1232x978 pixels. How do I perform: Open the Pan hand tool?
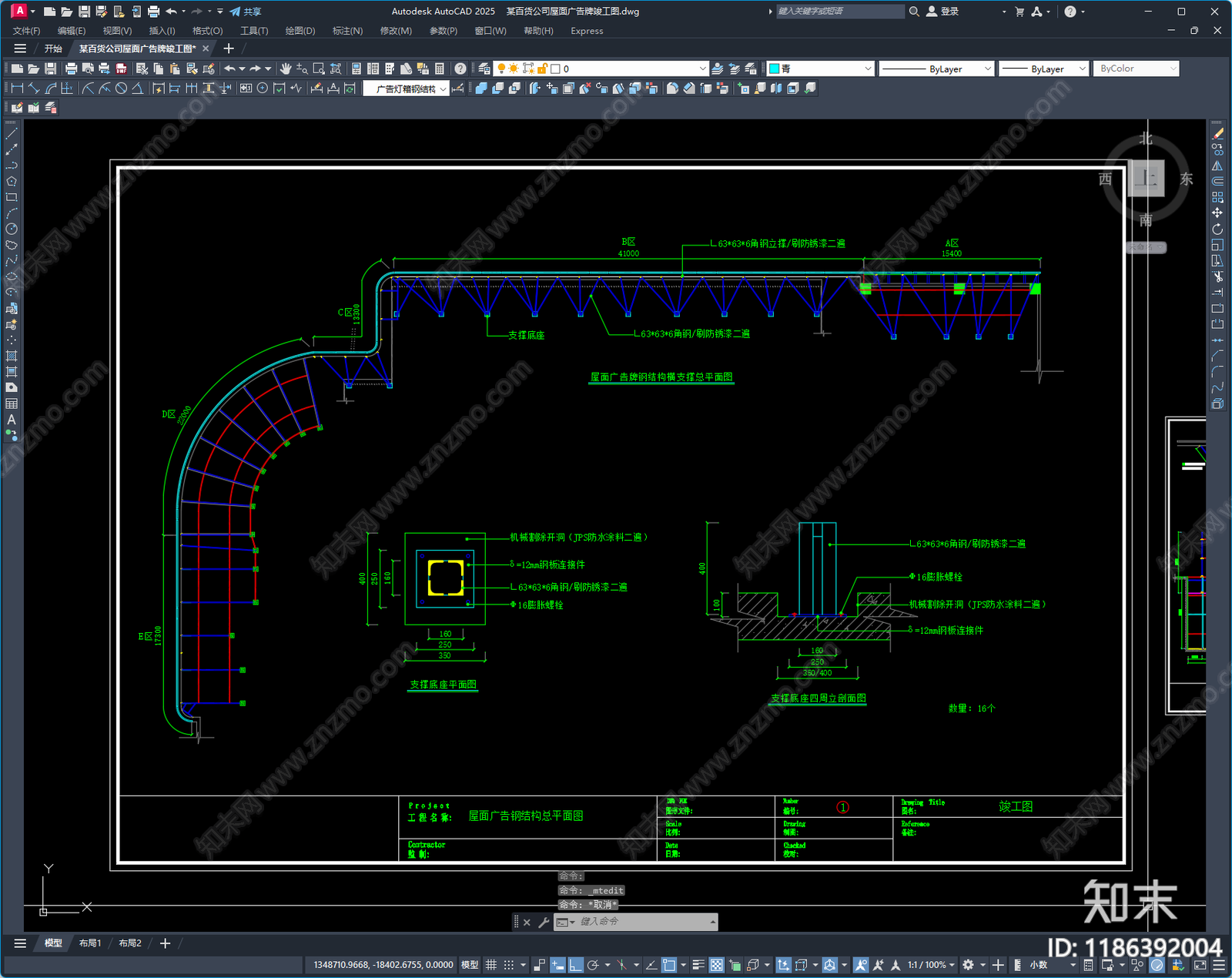click(x=286, y=69)
